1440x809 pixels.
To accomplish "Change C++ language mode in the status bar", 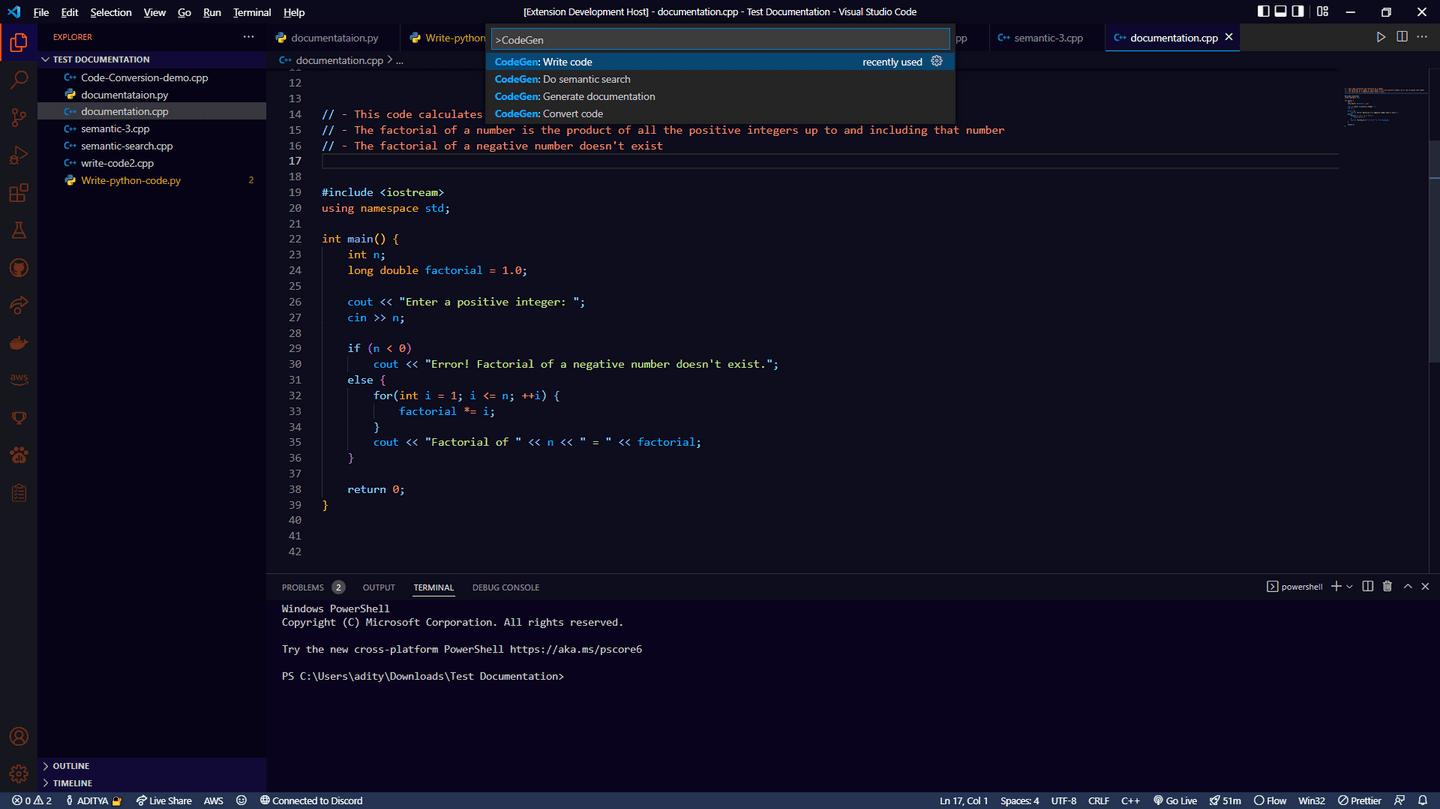I will point(1130,801).
